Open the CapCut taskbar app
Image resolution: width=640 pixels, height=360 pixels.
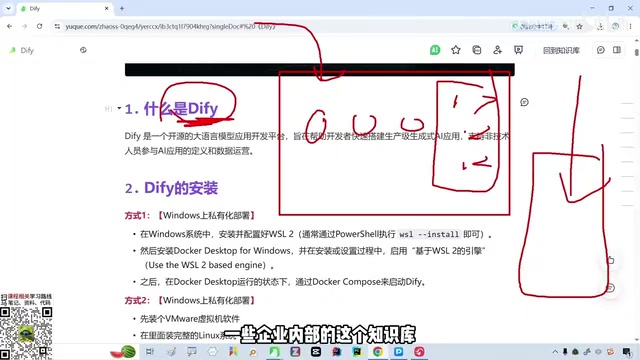pos(316,351)
